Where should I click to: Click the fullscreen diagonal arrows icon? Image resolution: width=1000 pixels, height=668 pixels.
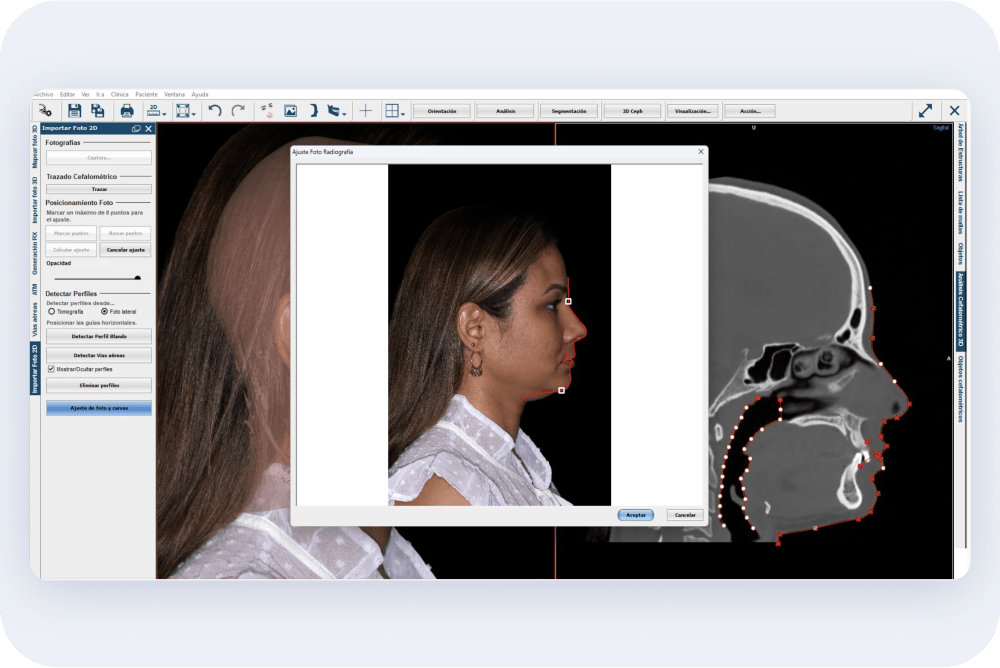point(925,111)
